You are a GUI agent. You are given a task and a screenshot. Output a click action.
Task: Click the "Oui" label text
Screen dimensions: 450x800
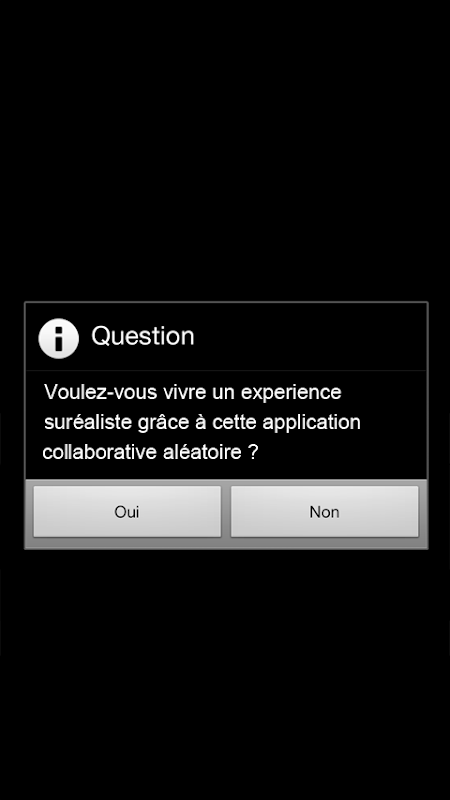pos(127,512)
